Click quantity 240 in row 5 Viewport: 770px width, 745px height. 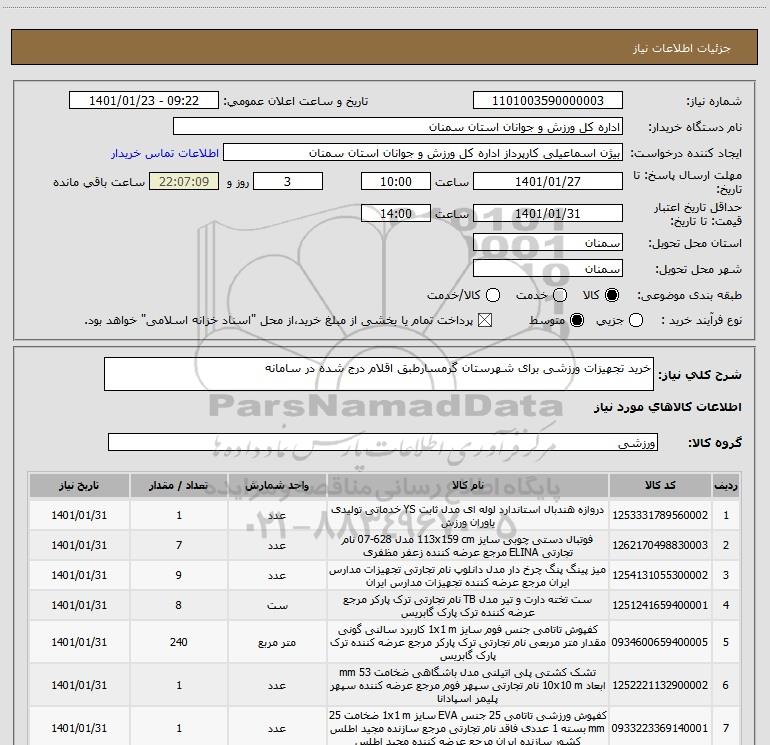(x=179, y=642)
